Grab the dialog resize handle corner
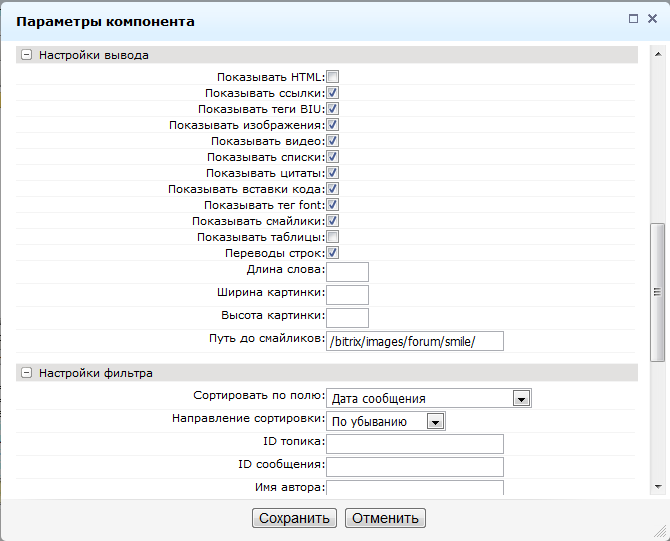The image size is (670, 541). point(660,532)
